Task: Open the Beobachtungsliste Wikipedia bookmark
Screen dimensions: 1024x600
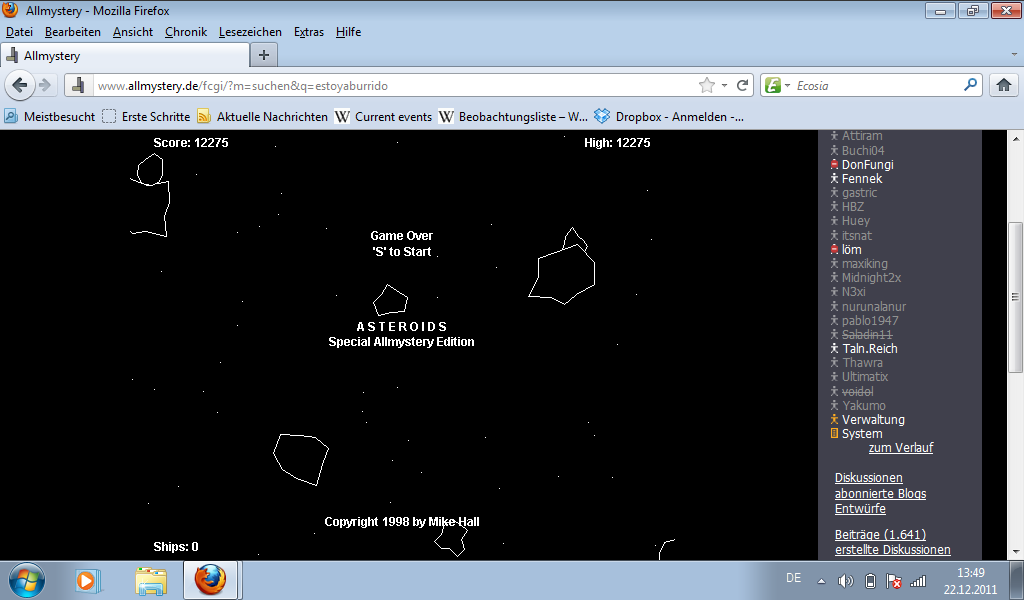Action: click(513, 117)
